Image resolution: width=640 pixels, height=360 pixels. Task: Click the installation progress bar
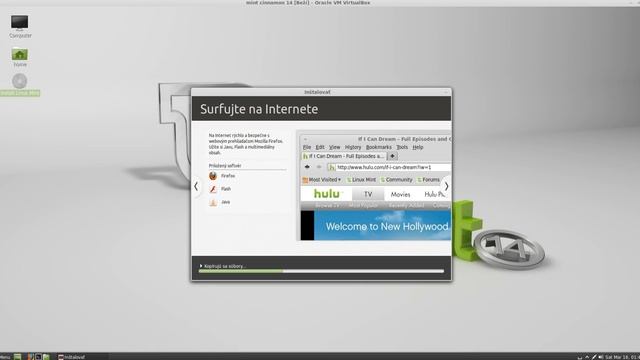(x=321, y=271)
